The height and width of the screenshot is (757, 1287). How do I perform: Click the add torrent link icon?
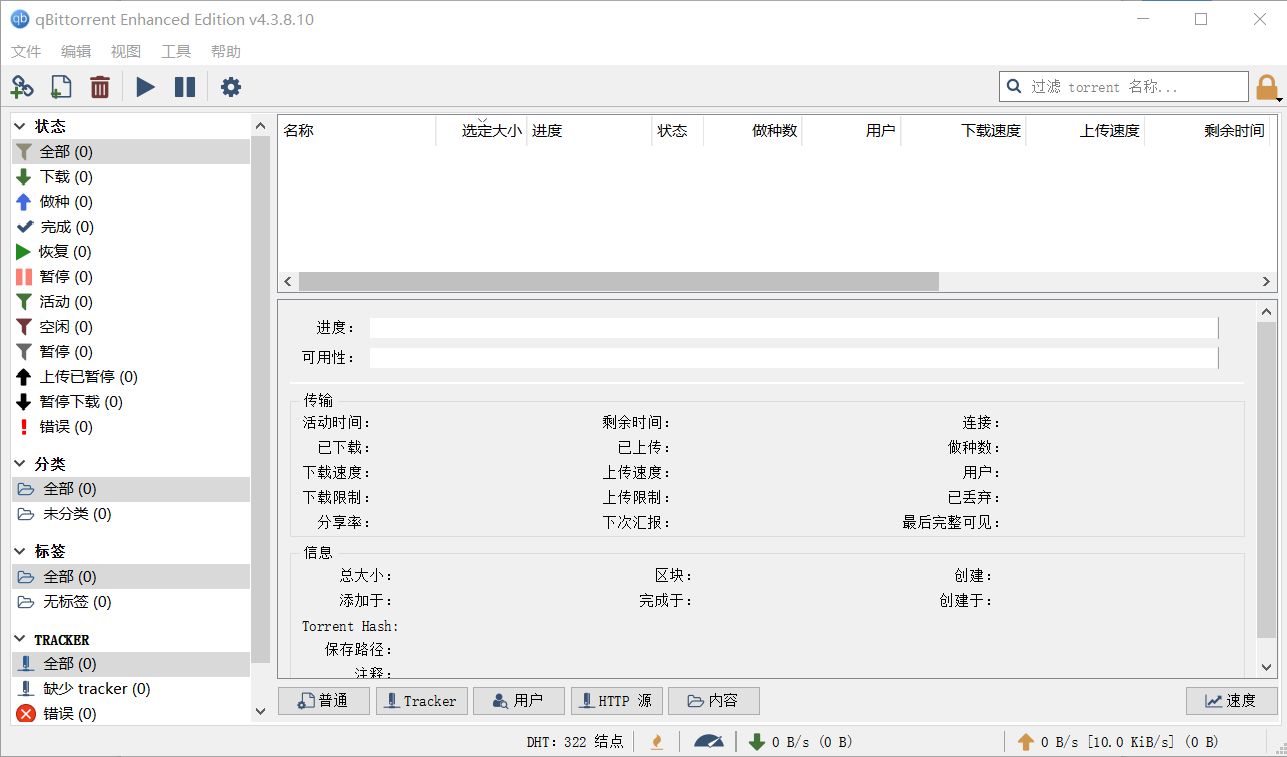(22, 87)
